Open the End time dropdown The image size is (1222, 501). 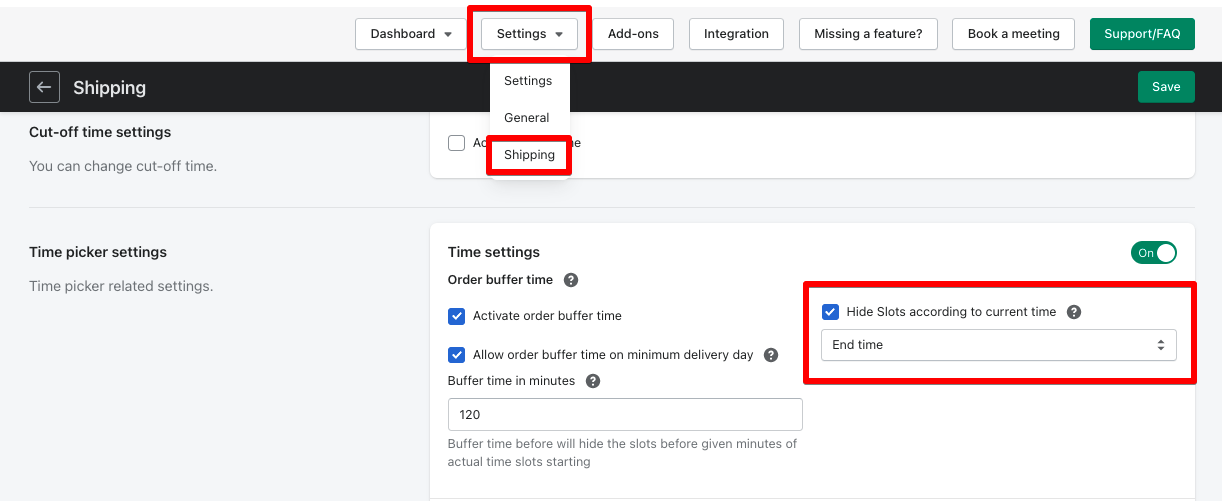coord(998,345)
